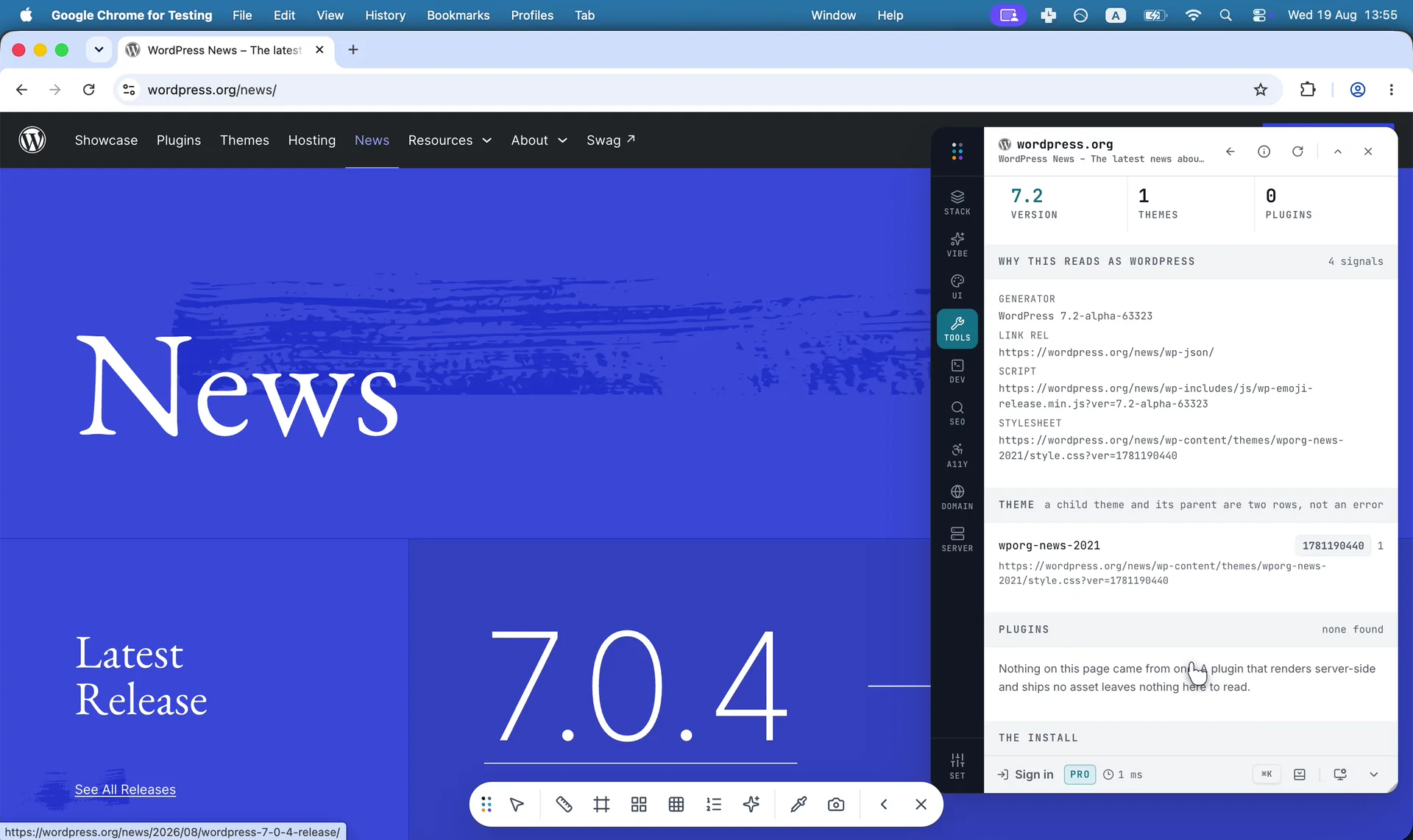Open the History menu
The height and width of the screenshot is (840, 1413).
click(x=385, y=15)
